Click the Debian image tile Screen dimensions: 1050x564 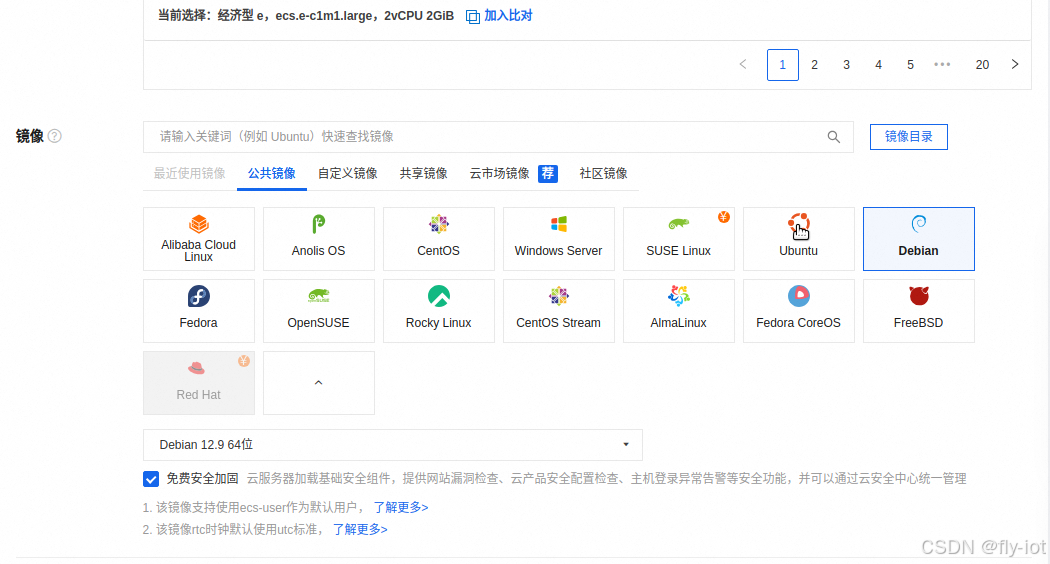point(918,239)
